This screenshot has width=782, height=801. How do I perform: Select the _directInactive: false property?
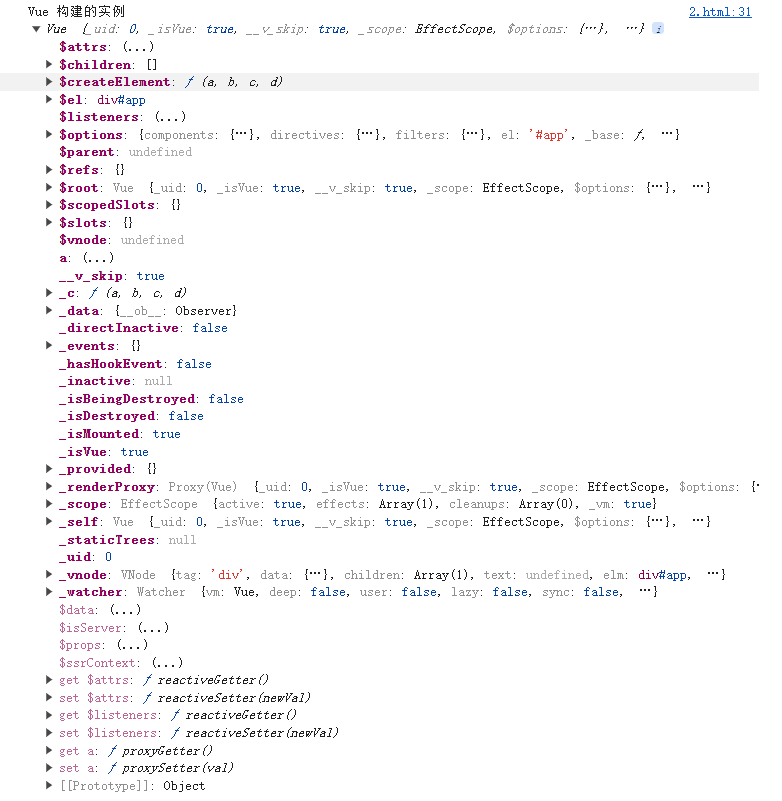pos(143,328)
